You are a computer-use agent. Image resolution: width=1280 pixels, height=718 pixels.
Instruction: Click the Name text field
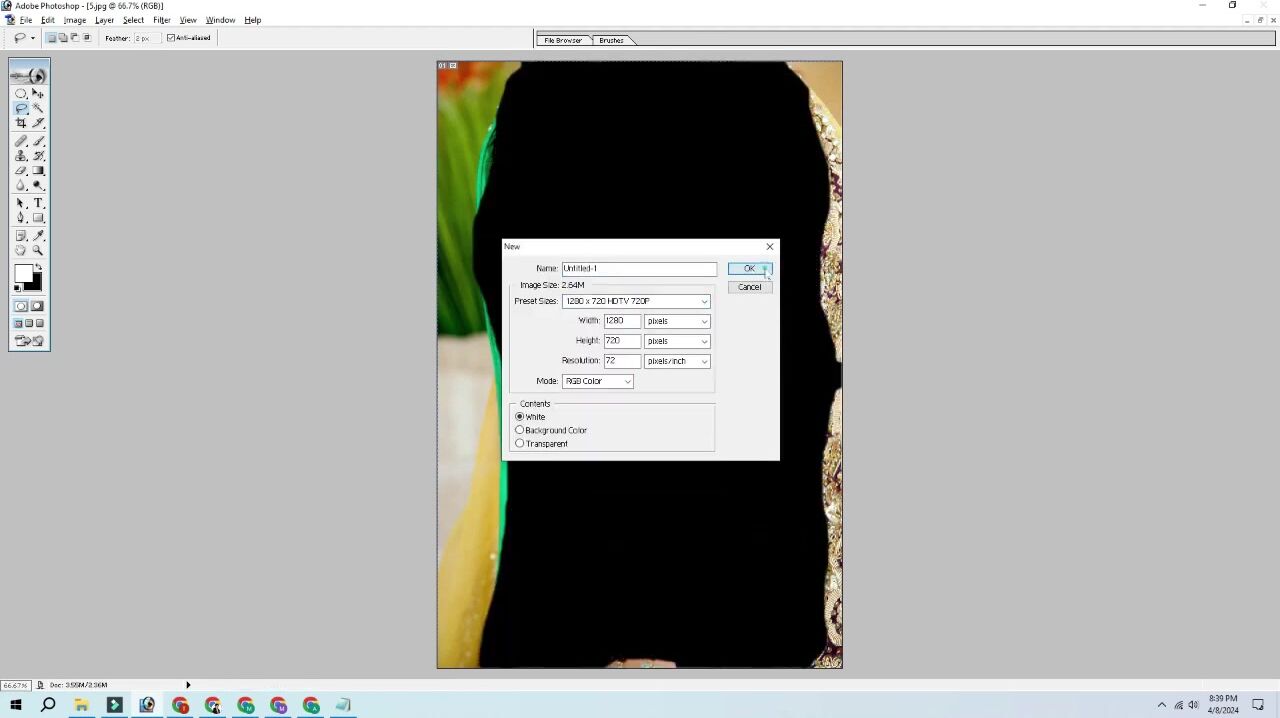click(639, 268)
